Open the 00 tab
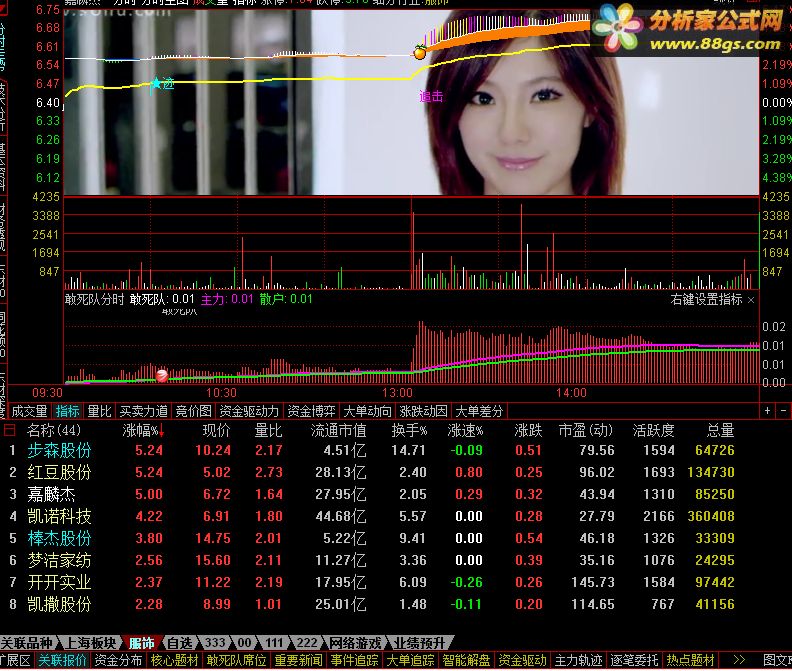This screenshot has height=671, width=792. 244,643
